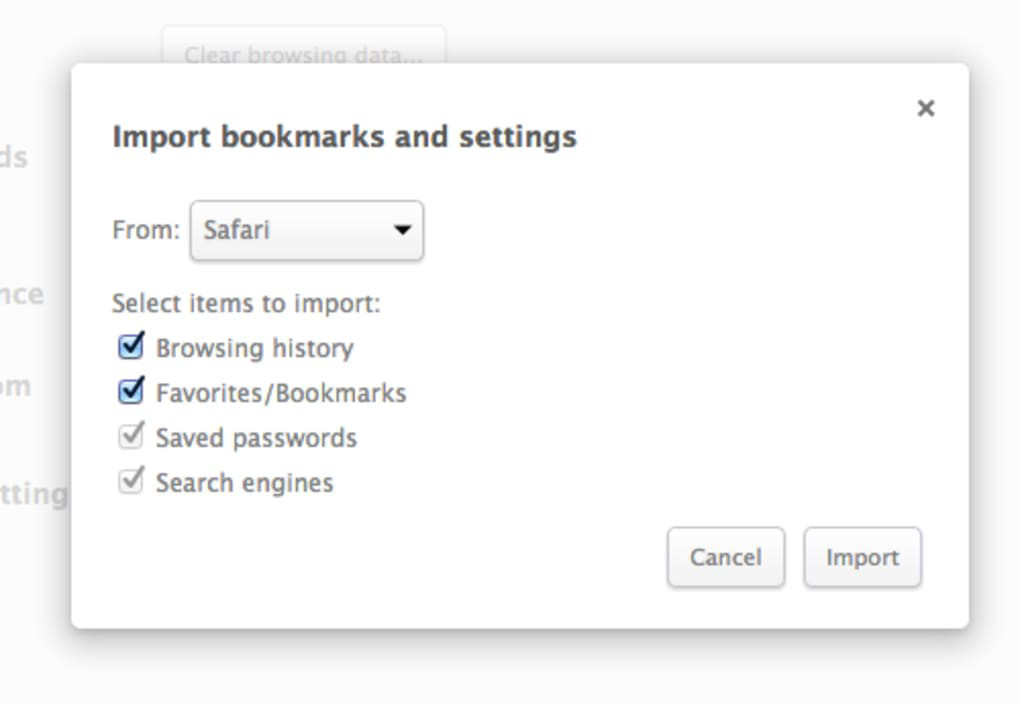Click the Import bookmarks and settings title
This screenshot has width=1020, height=704.
click(x=344, y=136)
